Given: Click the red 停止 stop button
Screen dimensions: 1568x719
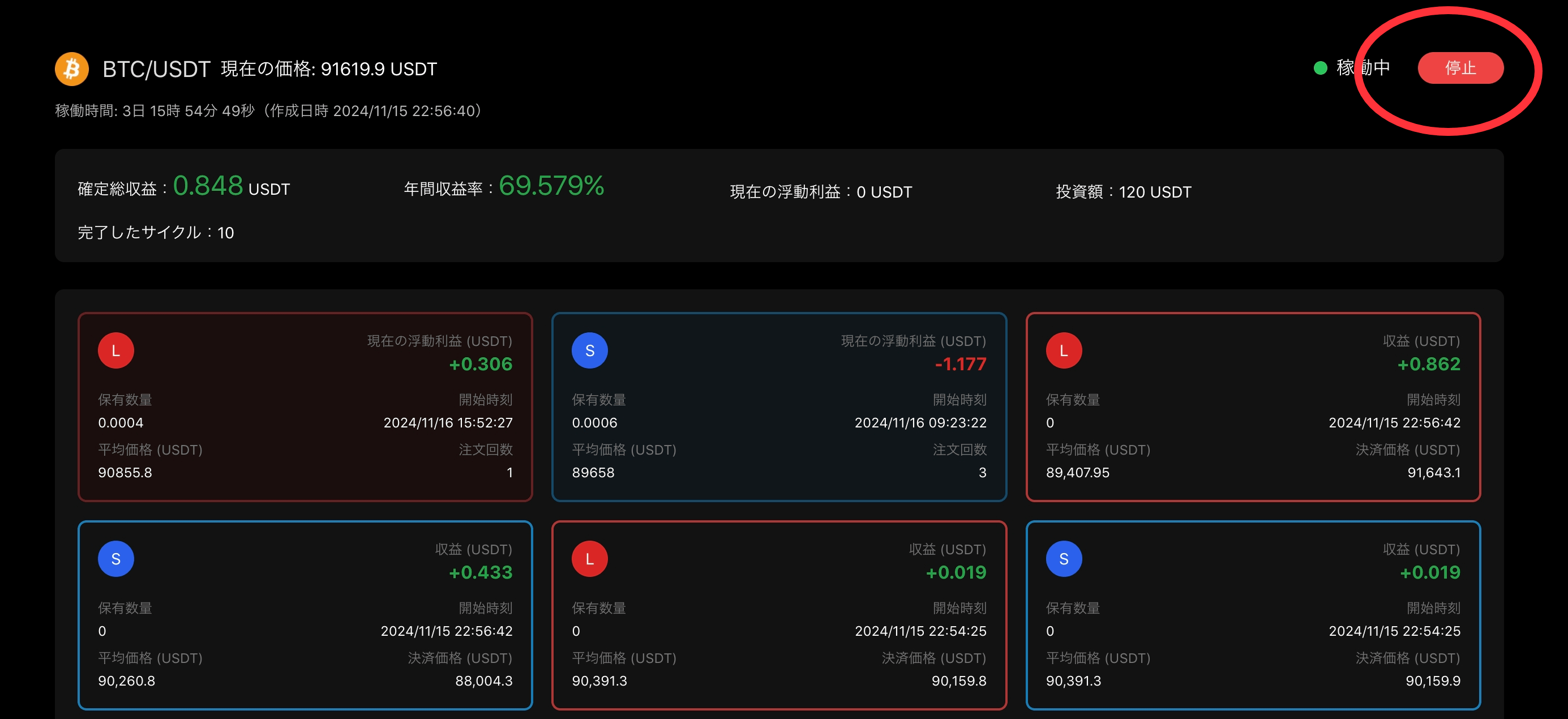Looking at the screenshot, I should [1460, 67].
